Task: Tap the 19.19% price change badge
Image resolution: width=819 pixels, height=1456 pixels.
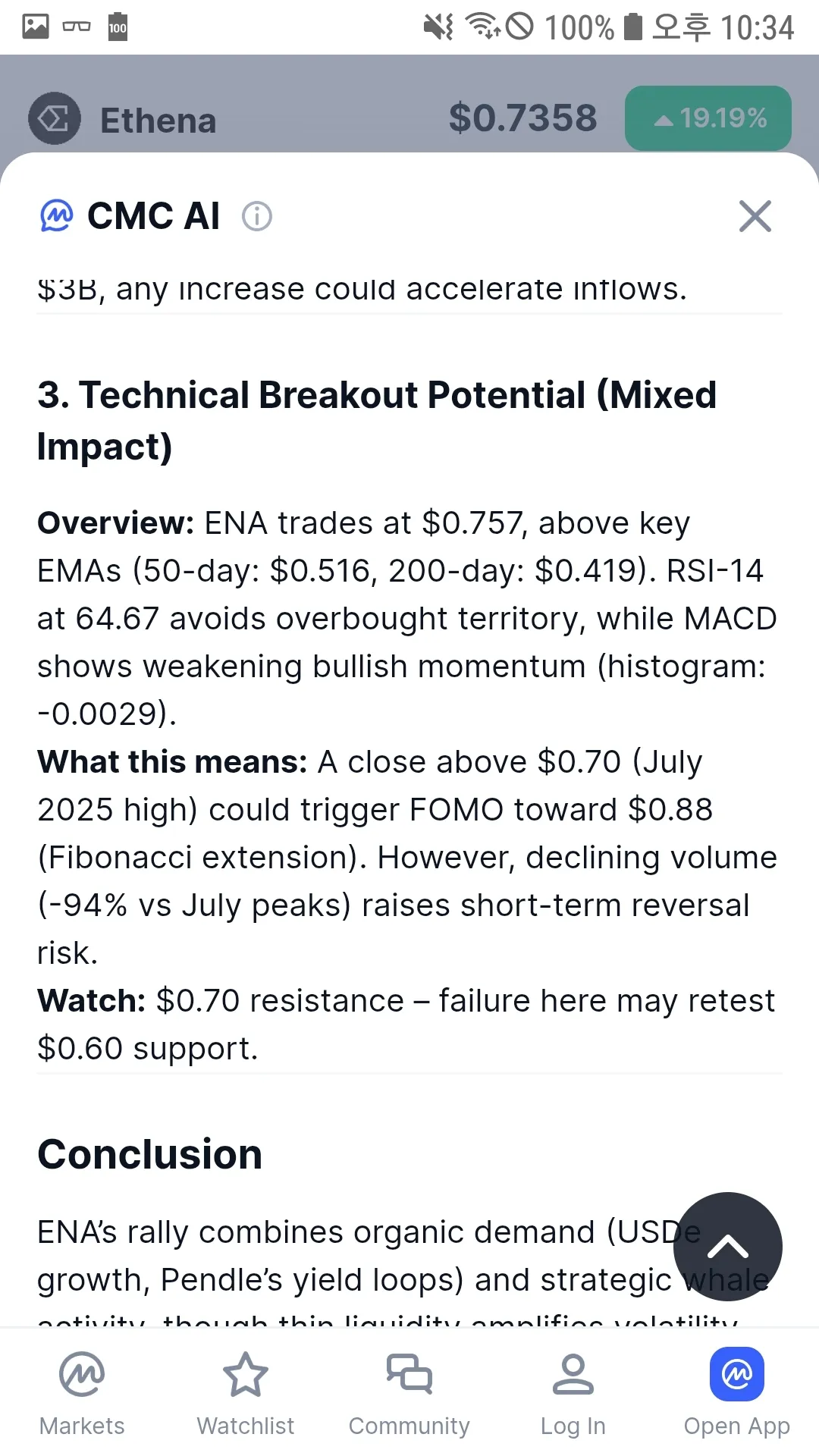Action: (708, 118)
